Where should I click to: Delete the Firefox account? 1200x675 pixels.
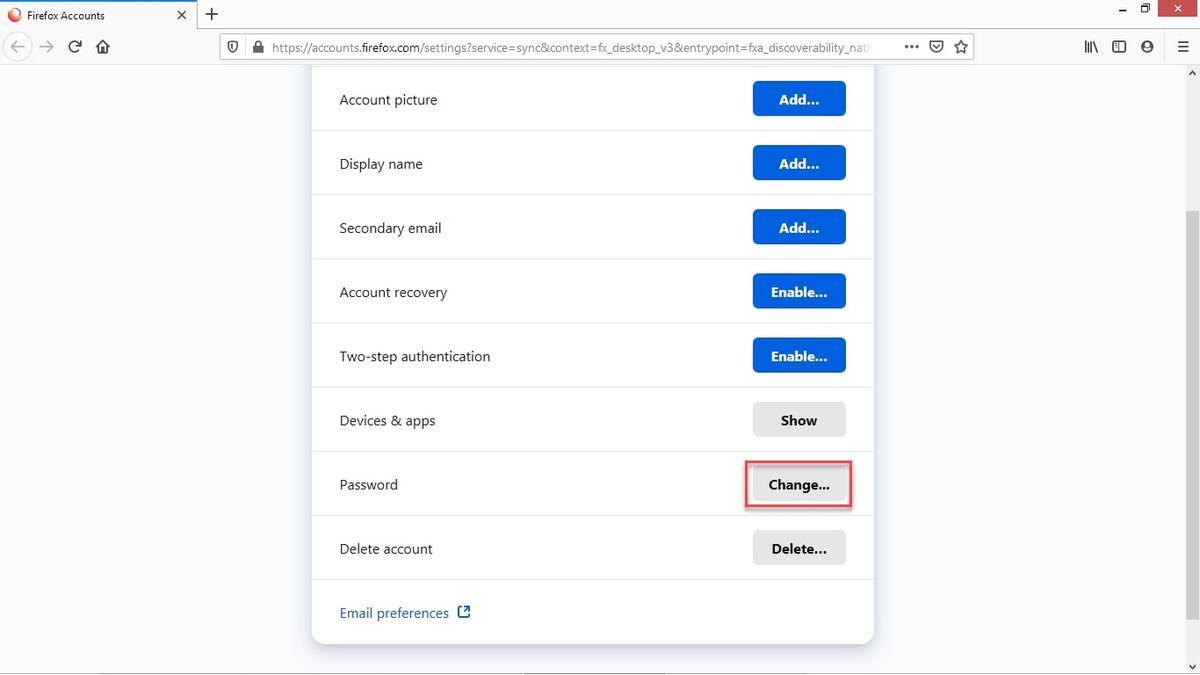[x=798, y=548]
